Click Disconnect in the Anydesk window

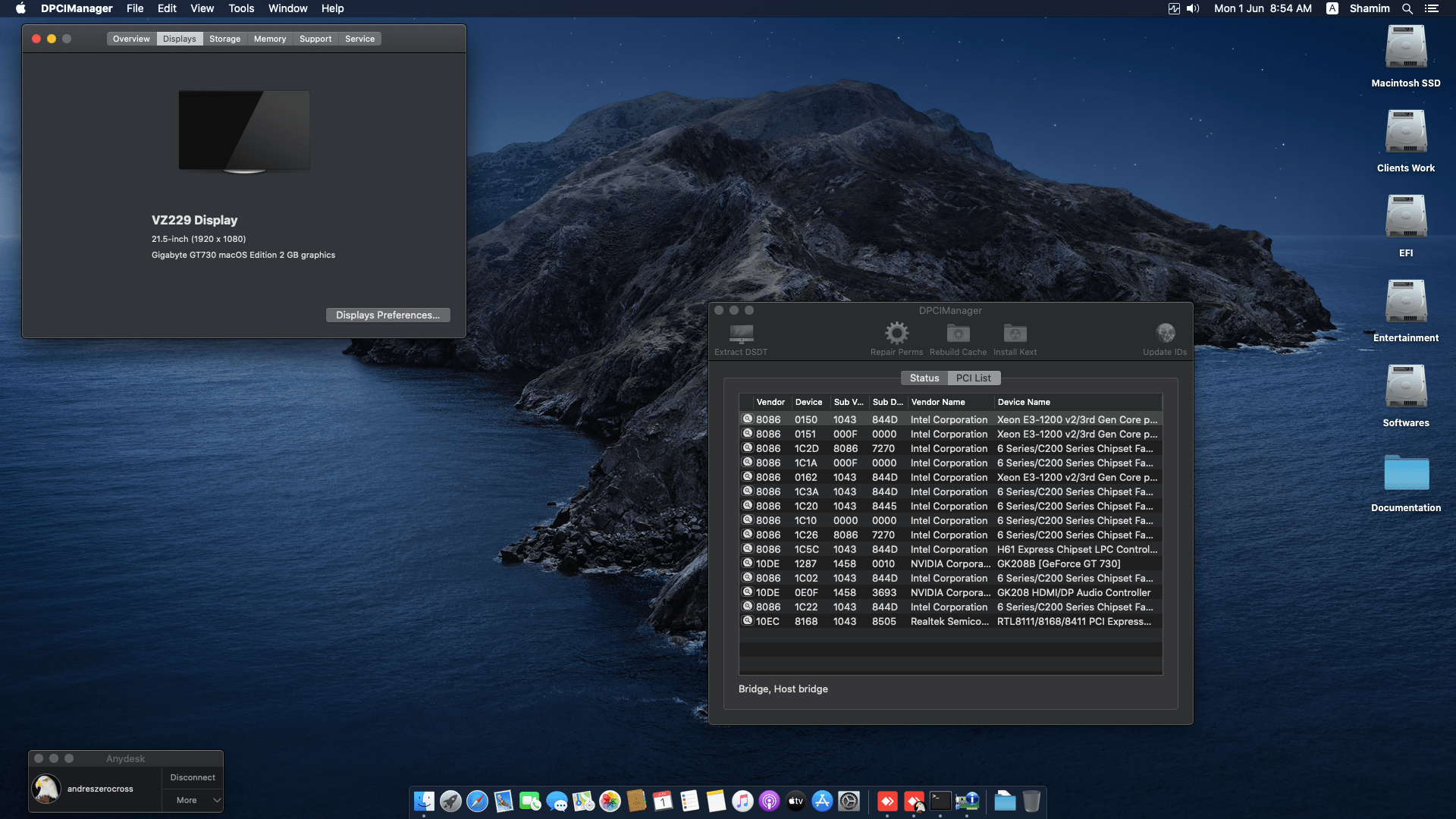pyautogui.click(x=193, y=777)
